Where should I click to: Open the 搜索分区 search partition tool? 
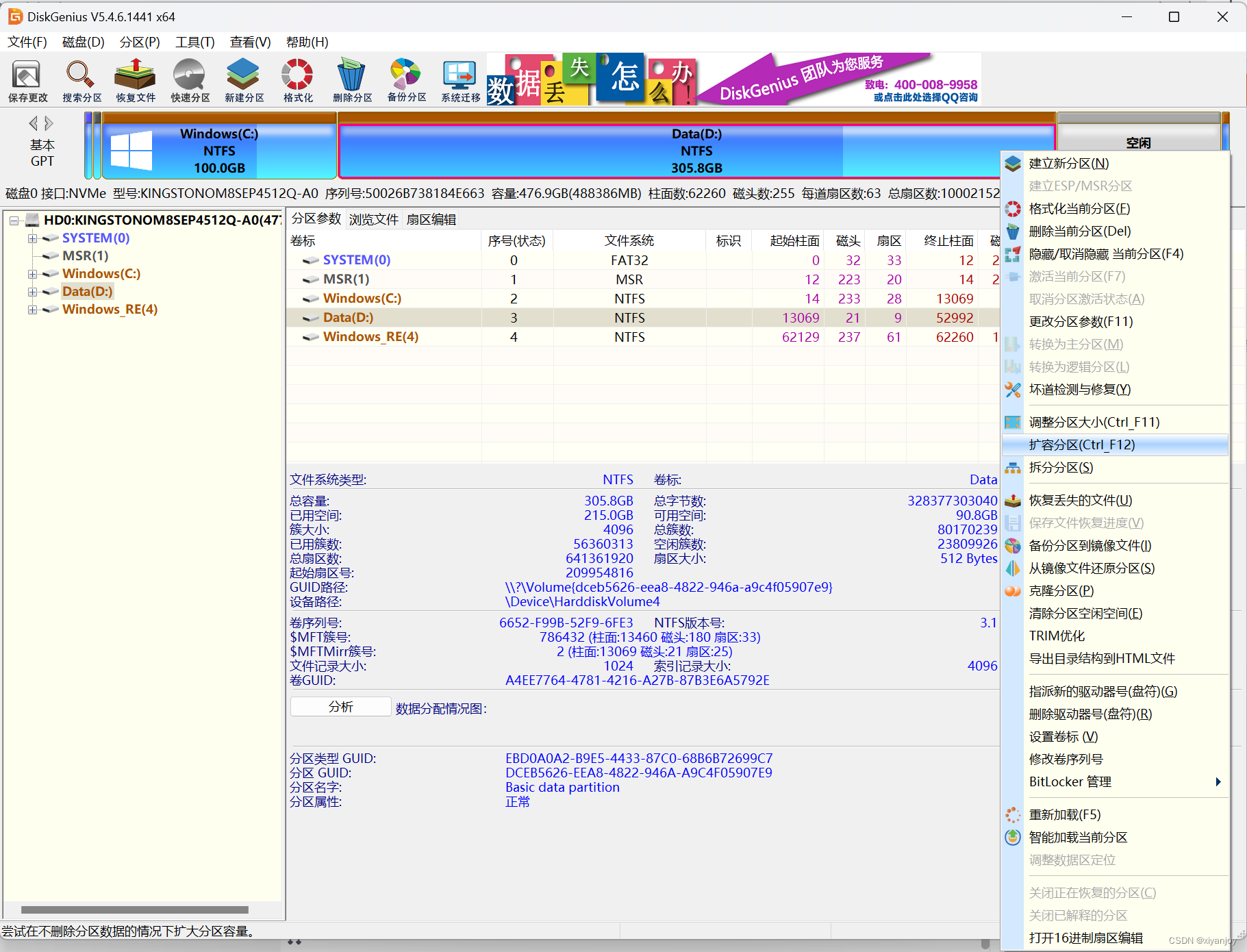(81, 81)
